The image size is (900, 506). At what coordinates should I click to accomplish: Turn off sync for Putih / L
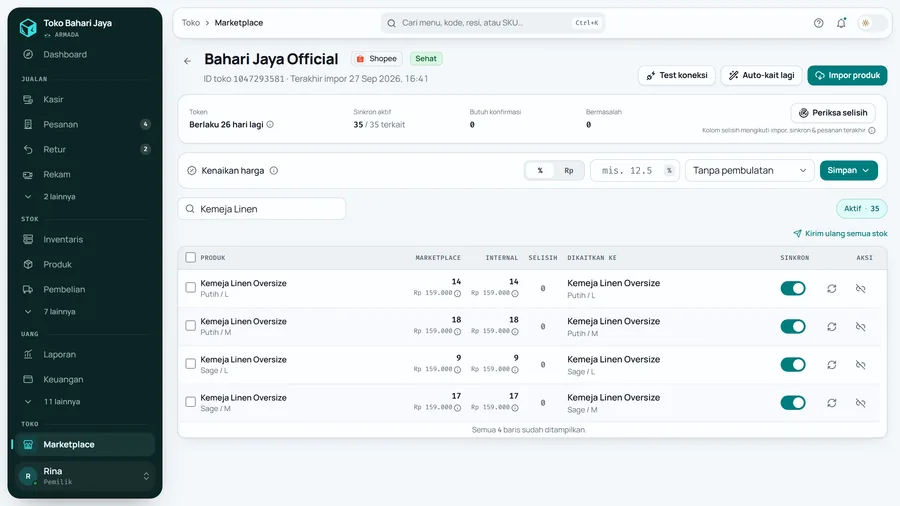[793, 289]
